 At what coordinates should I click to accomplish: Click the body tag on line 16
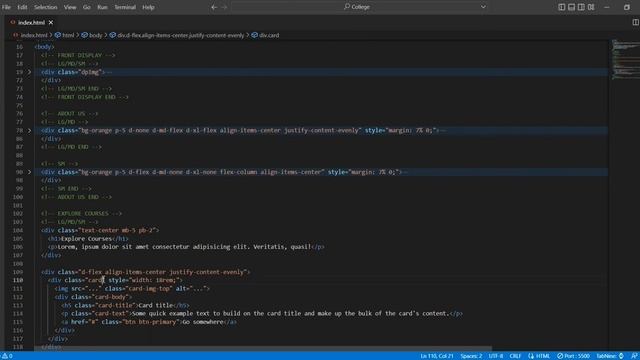(x=44, y=47)
